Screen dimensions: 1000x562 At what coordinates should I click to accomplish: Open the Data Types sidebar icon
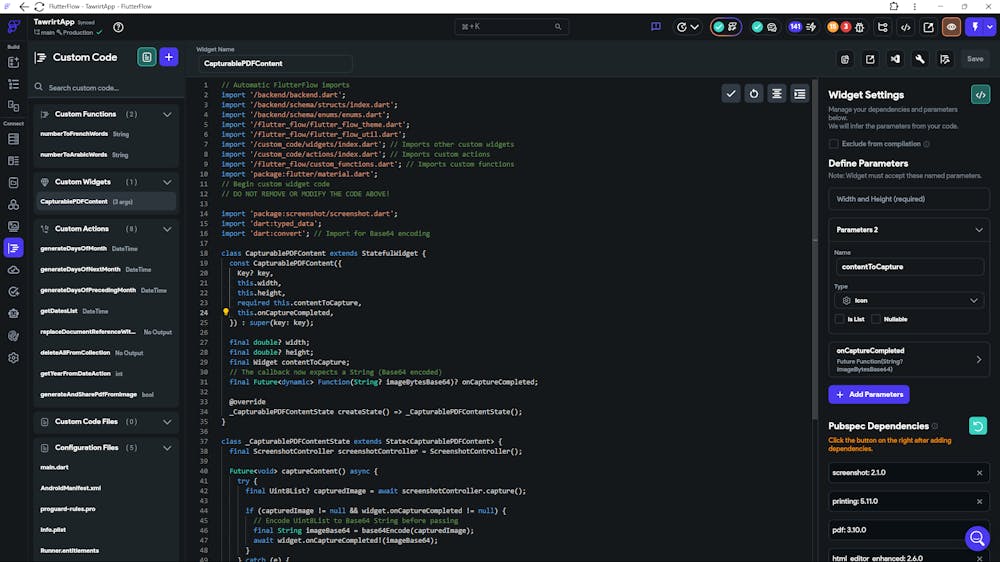pyautogui.click(x=13, y=161)
